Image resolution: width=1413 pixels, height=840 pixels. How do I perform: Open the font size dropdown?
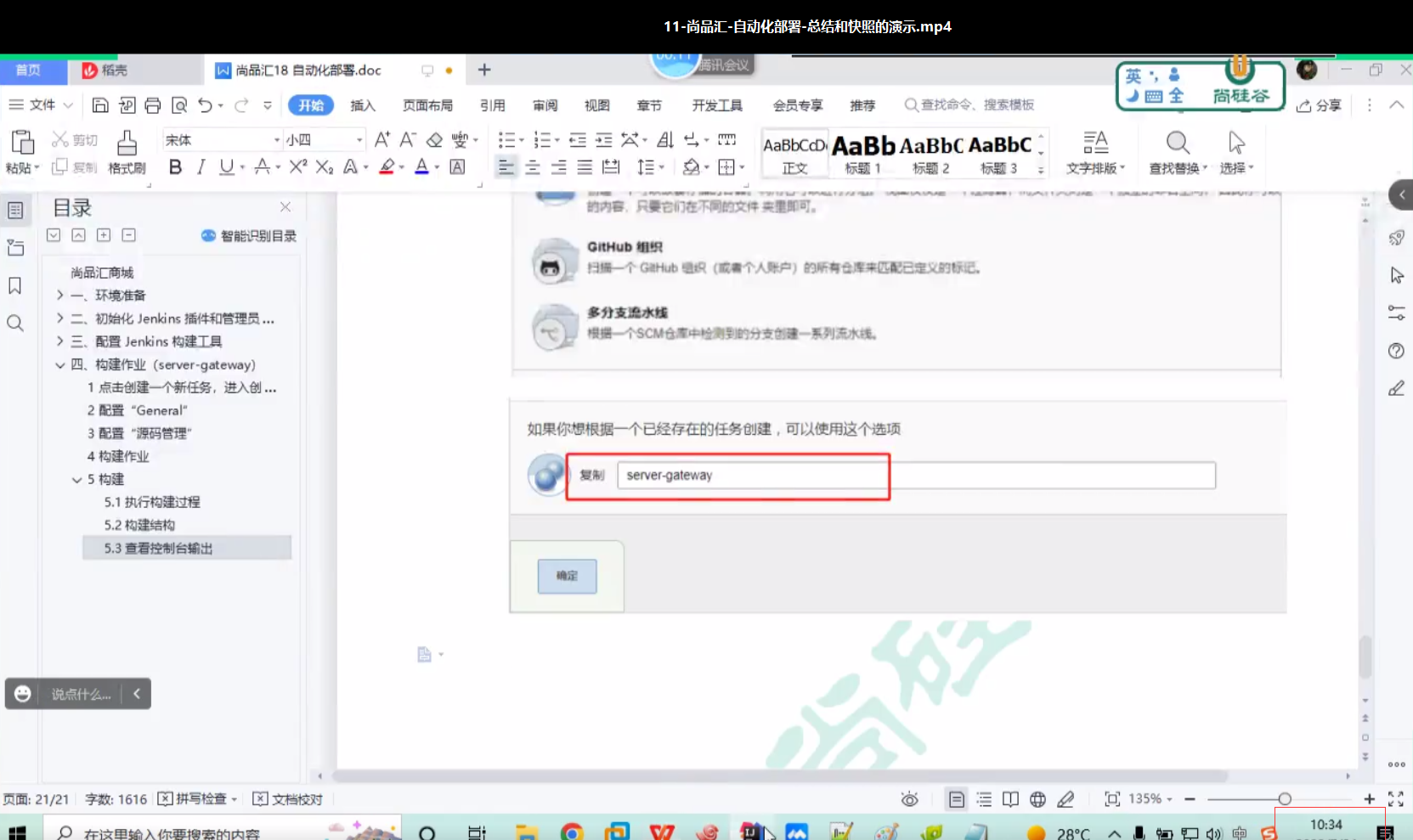click(x=359, y=140)
